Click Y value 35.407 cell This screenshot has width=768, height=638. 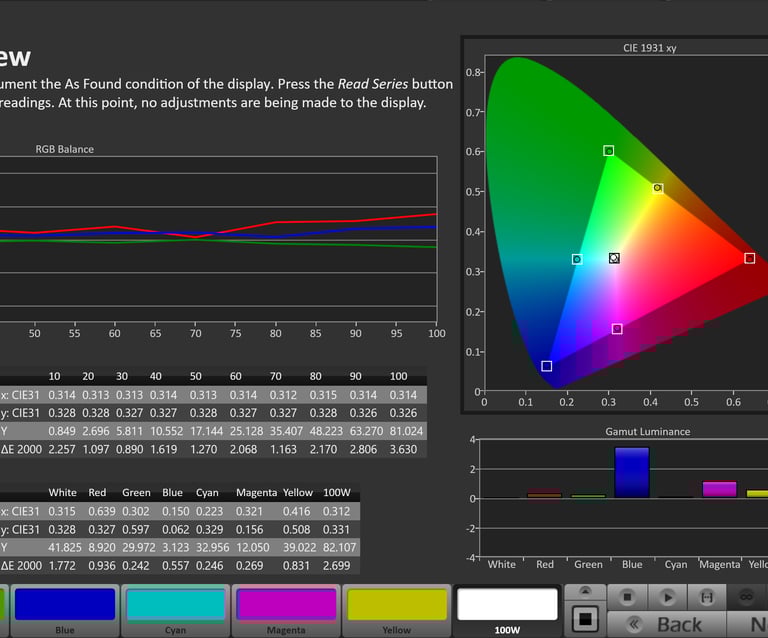coord(286,431)
